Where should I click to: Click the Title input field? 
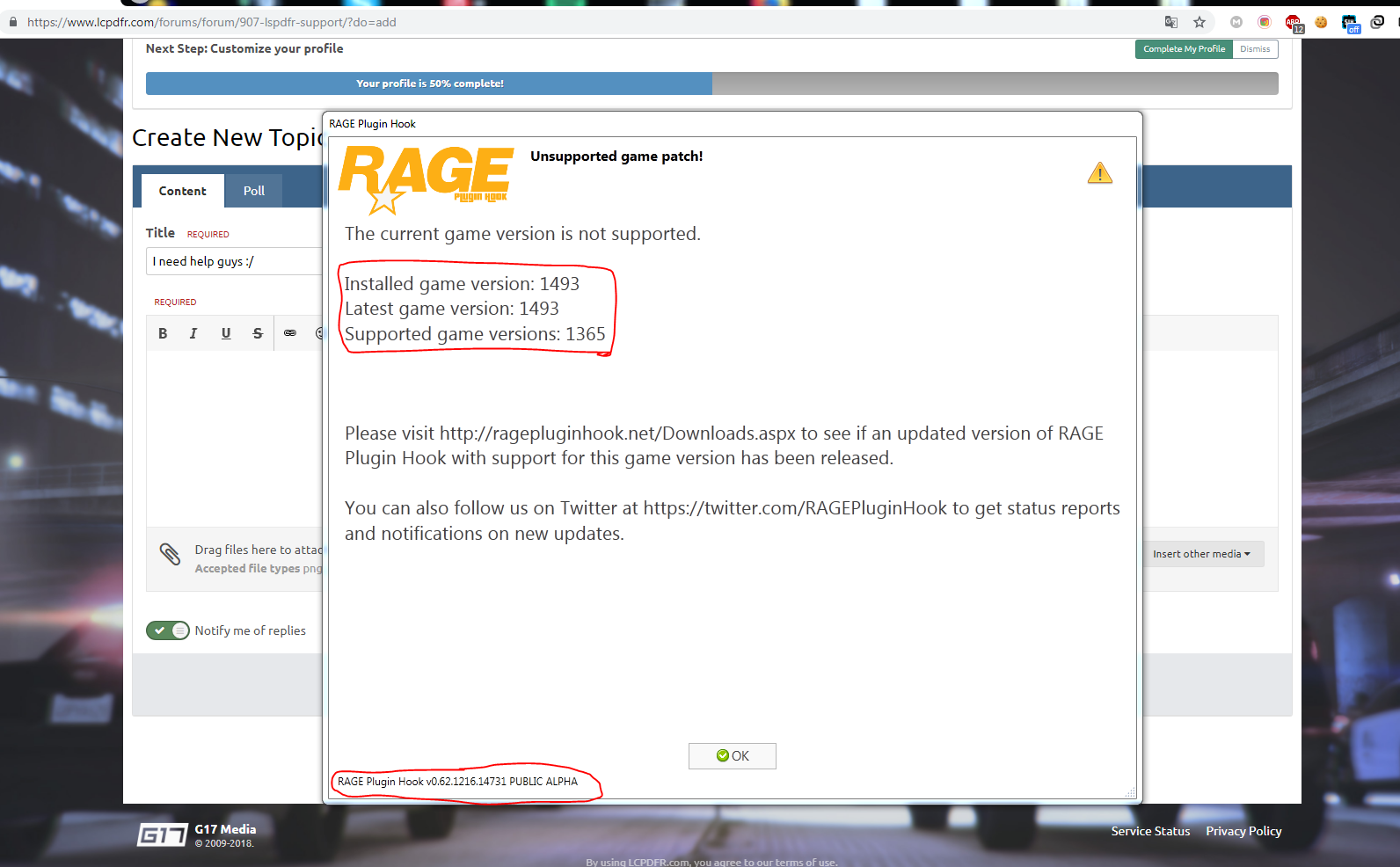(236, 261)
